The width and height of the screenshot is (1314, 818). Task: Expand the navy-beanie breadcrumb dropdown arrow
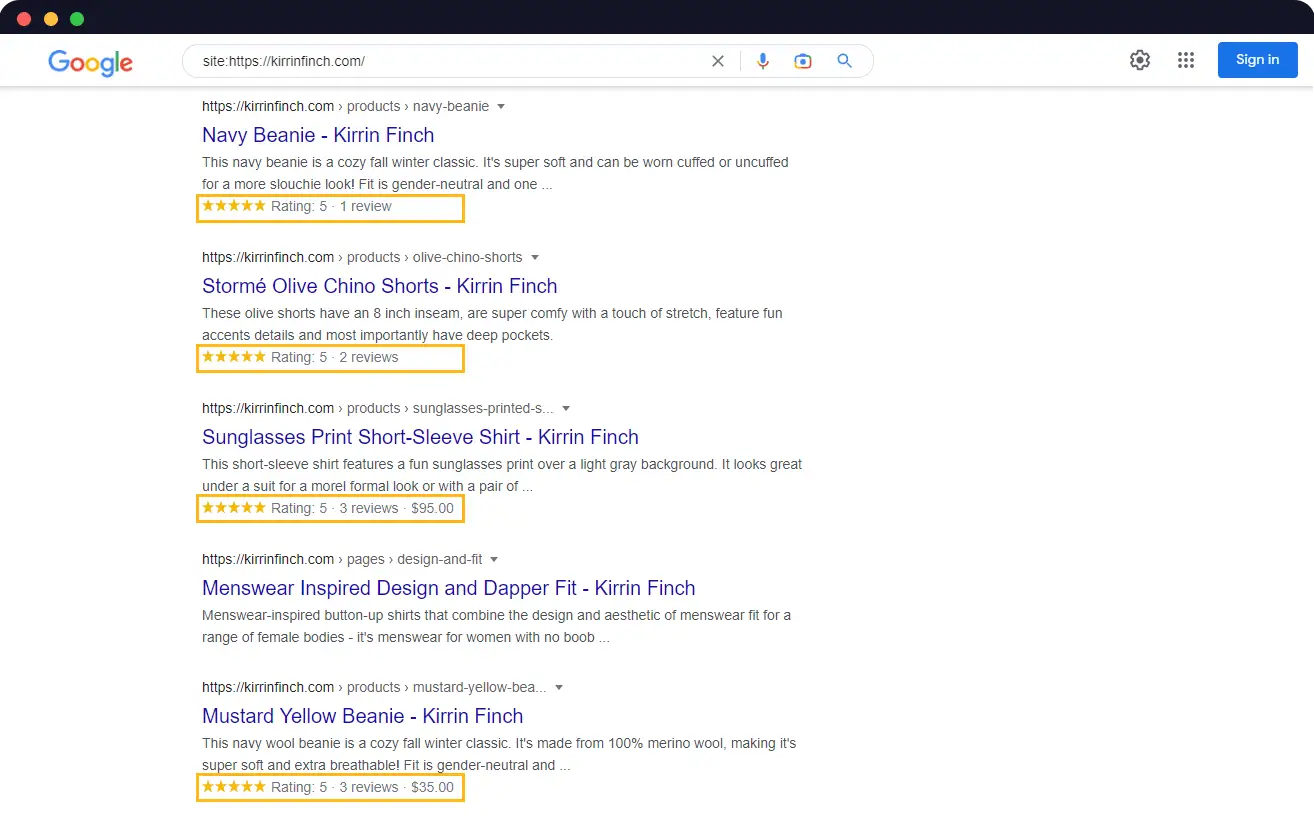[501, 106]
